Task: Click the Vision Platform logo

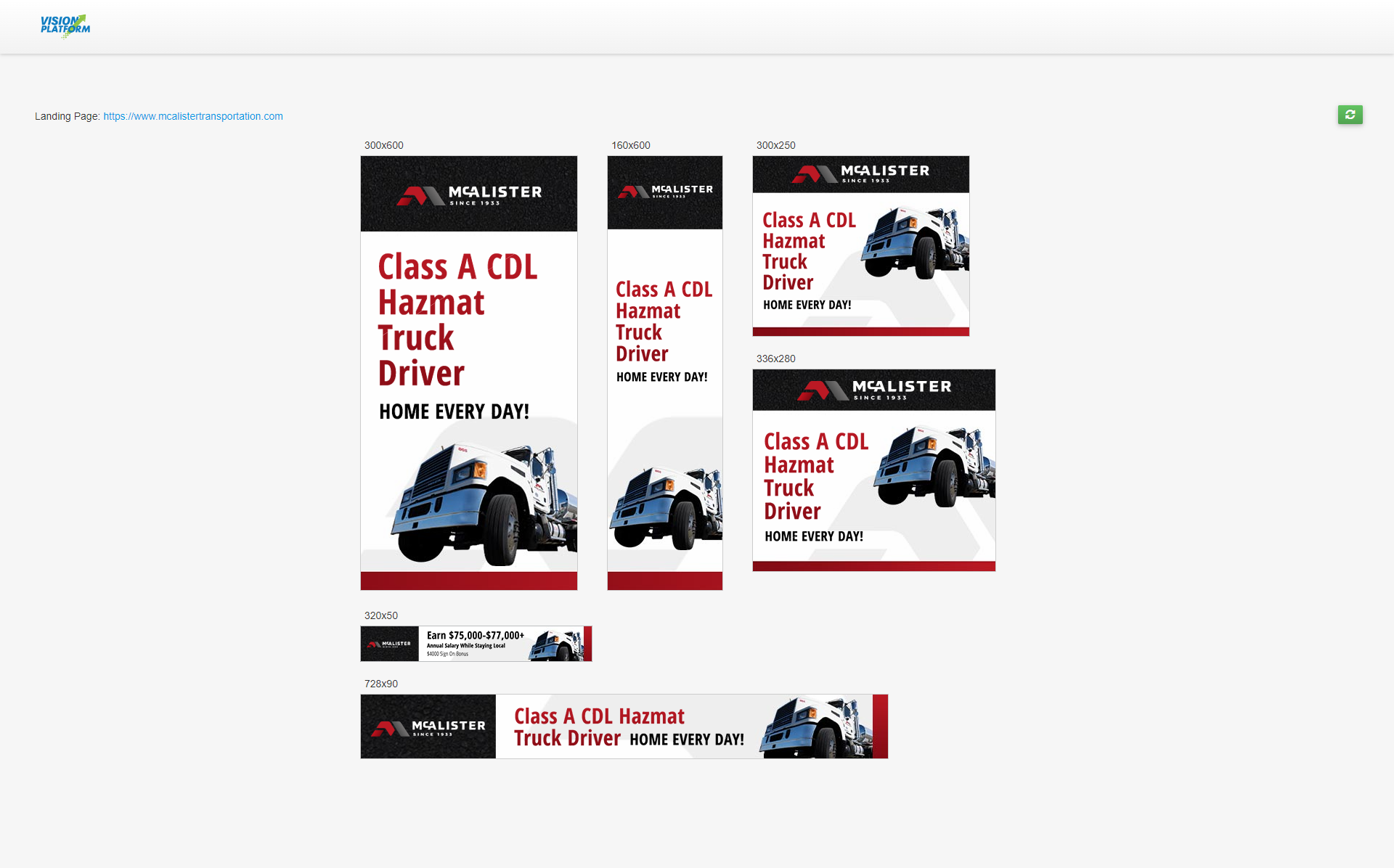Action: click(x=65, y=25)
